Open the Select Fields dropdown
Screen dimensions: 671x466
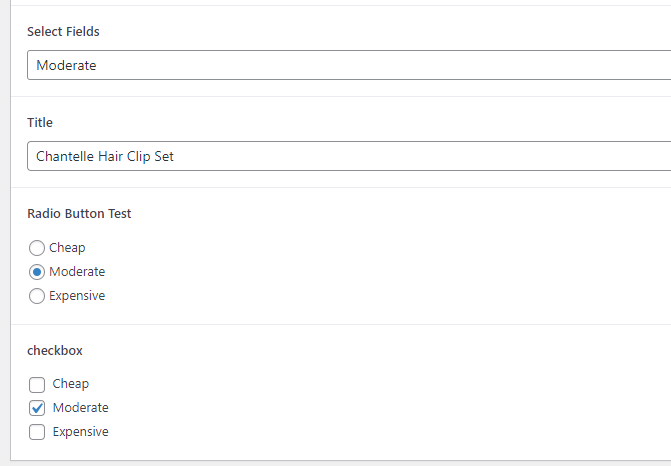point(349,65)
